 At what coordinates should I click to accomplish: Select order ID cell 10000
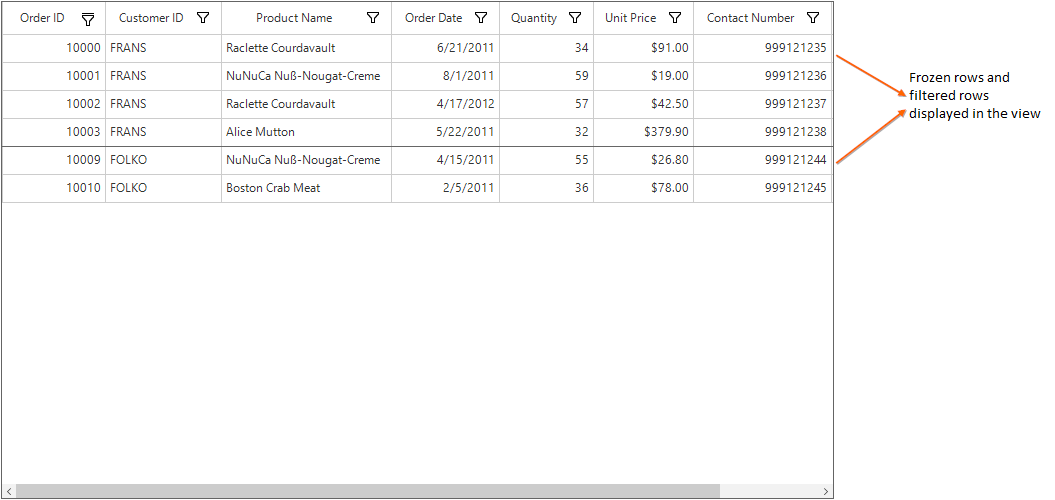tap(54, 48)
